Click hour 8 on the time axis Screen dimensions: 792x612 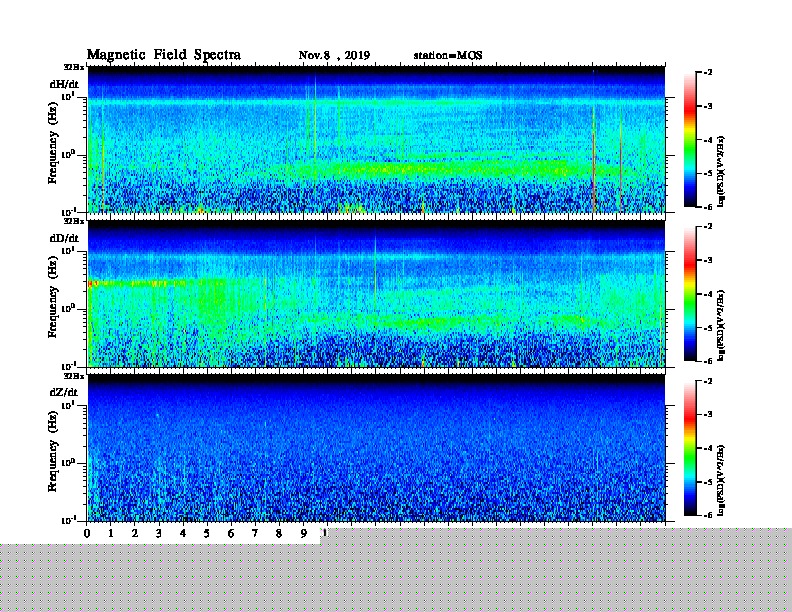pos(279,534)
